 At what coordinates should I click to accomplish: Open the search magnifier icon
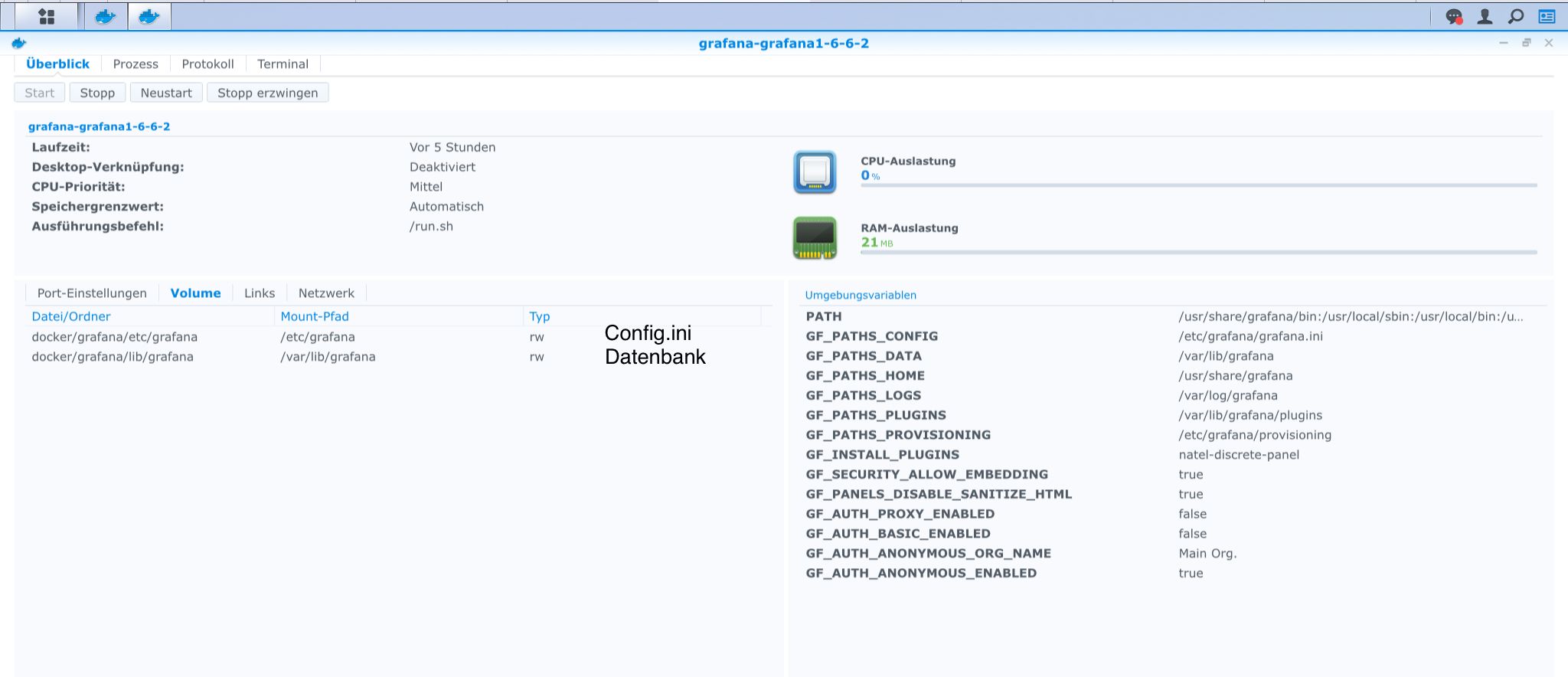1516,17
